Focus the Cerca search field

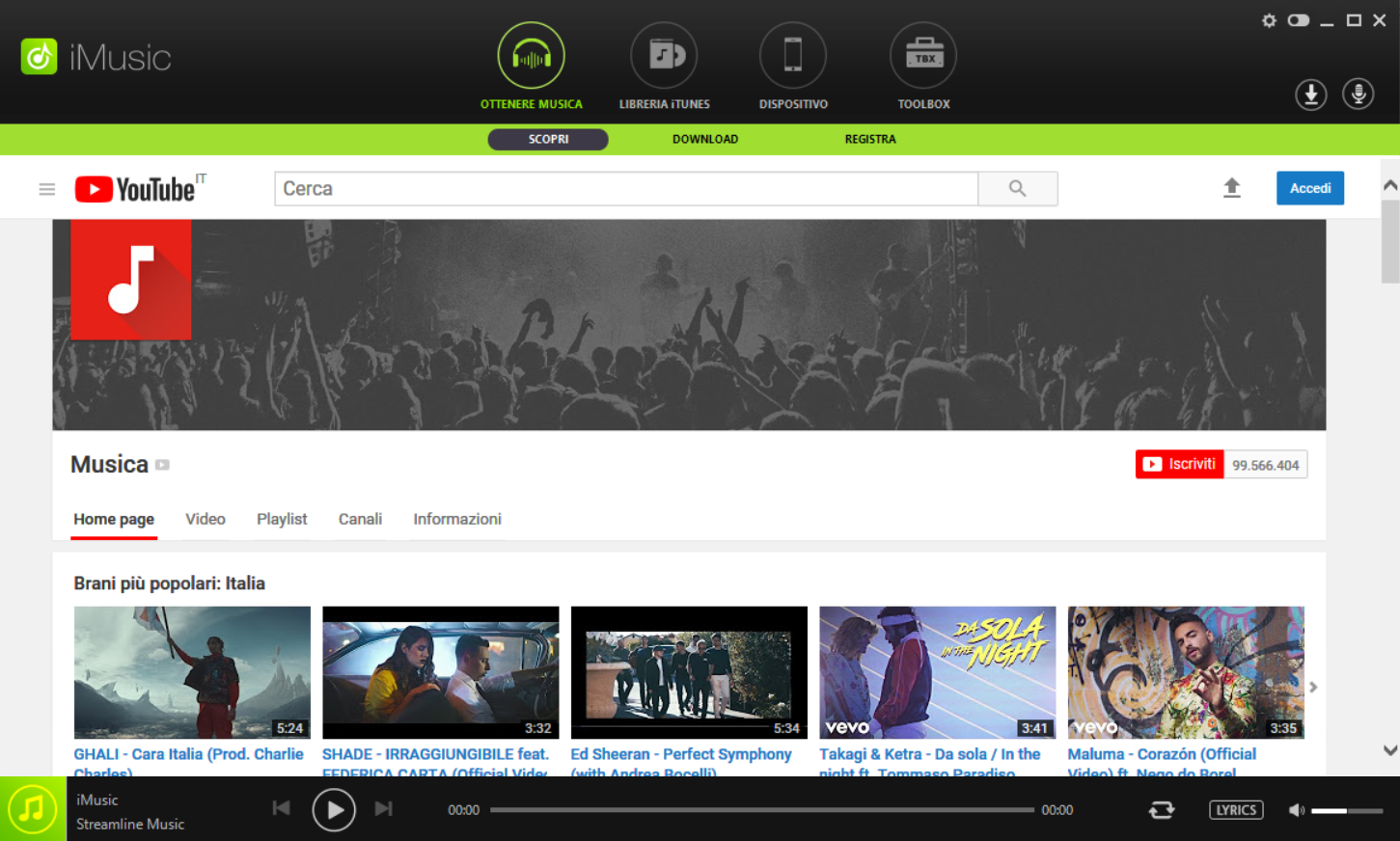click(626, 188)
